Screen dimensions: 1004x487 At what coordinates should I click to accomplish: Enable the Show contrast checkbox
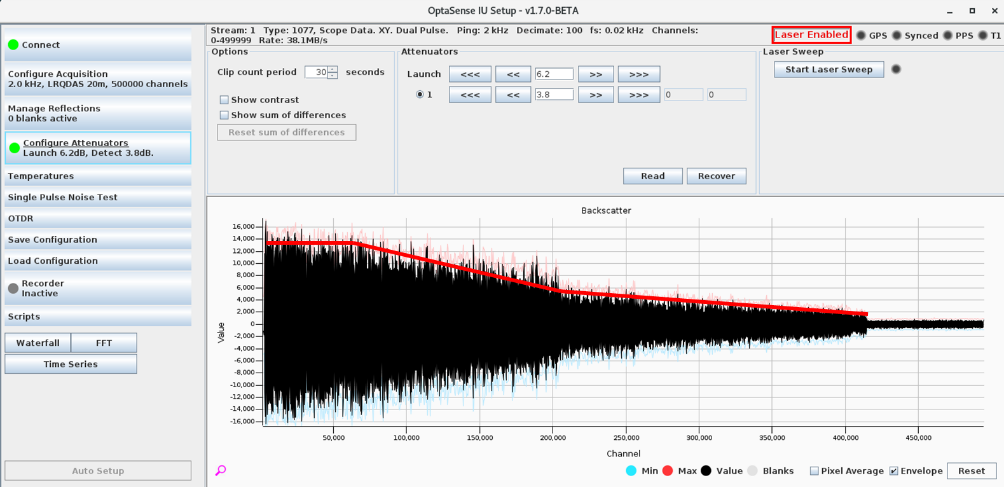click(224, 100)
